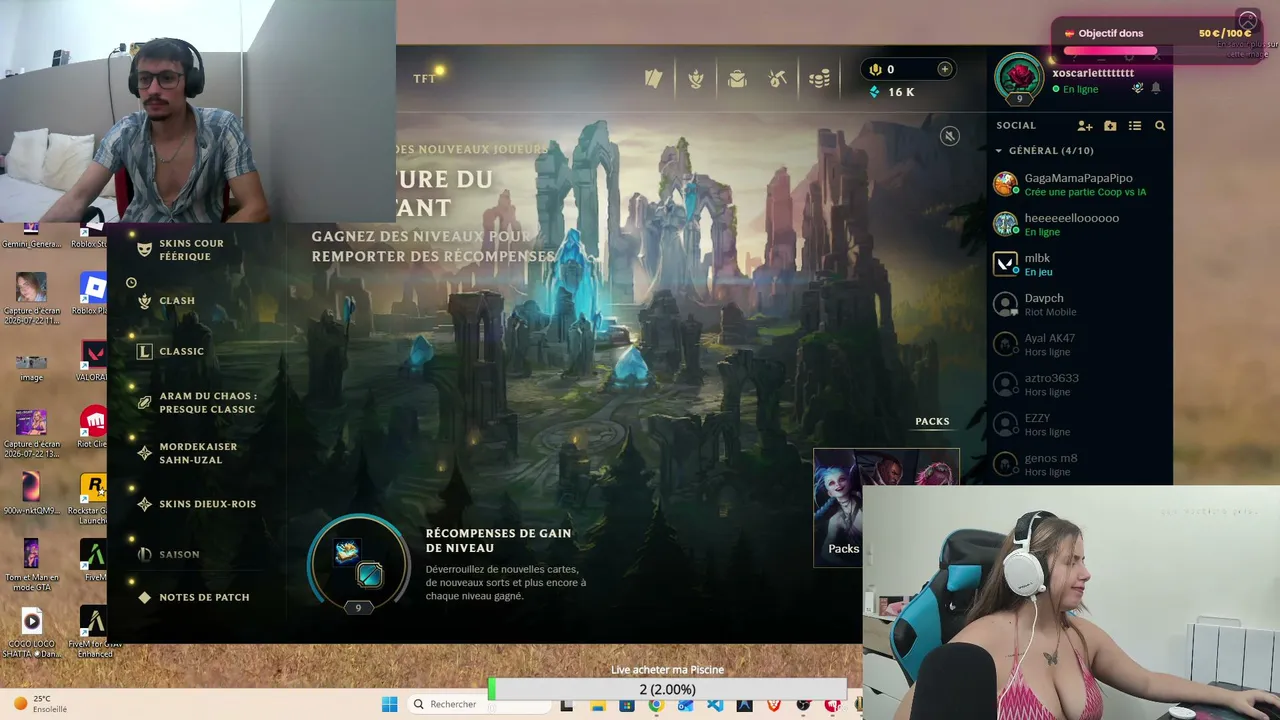Click the Récompenses de gain de niveau heading
The height and width of the screenshot is (720, 1280).
[x=499, y=541]
